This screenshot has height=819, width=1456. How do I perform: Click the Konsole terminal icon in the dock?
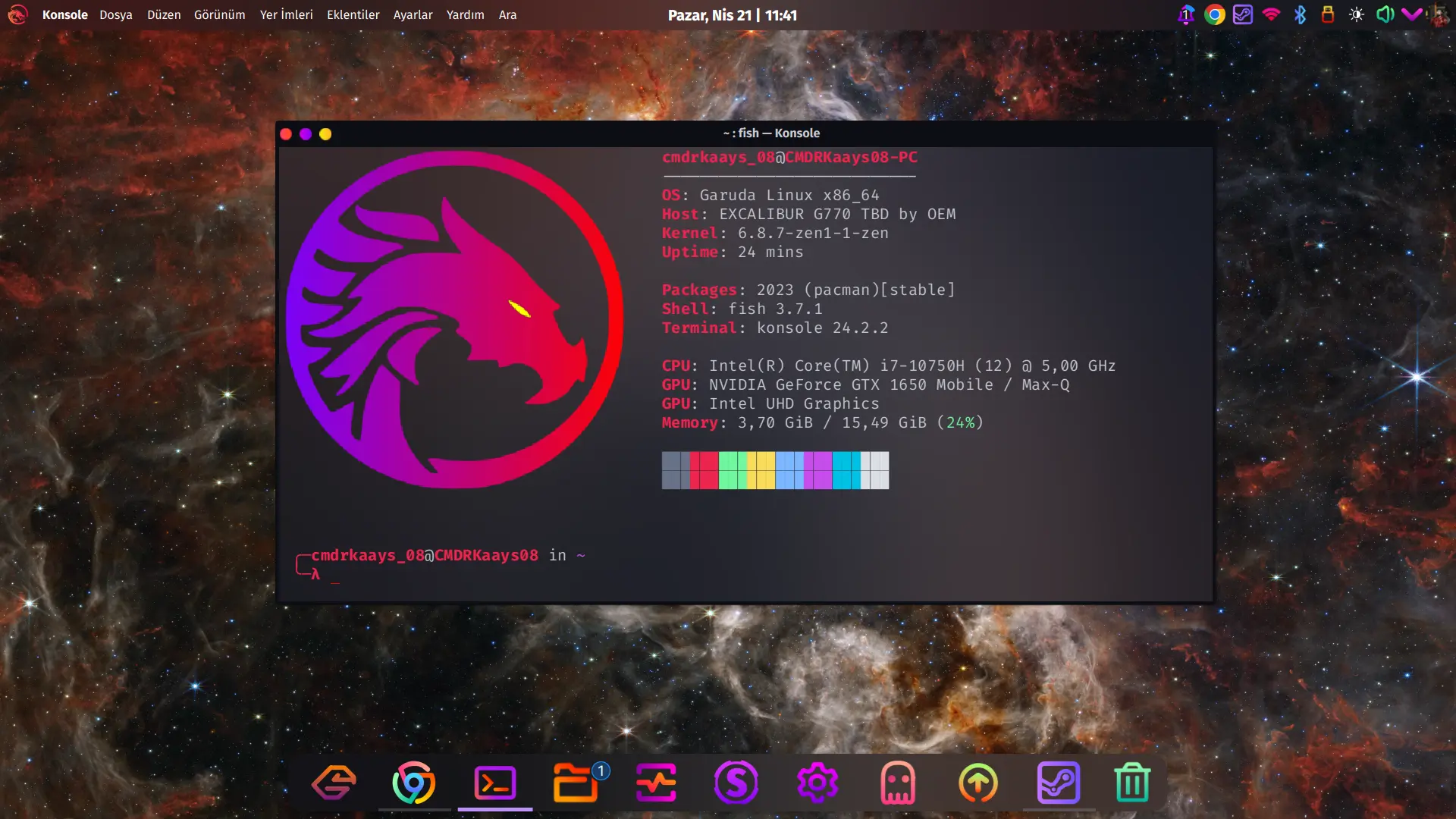pyautogui.click(x=495, y=783)
